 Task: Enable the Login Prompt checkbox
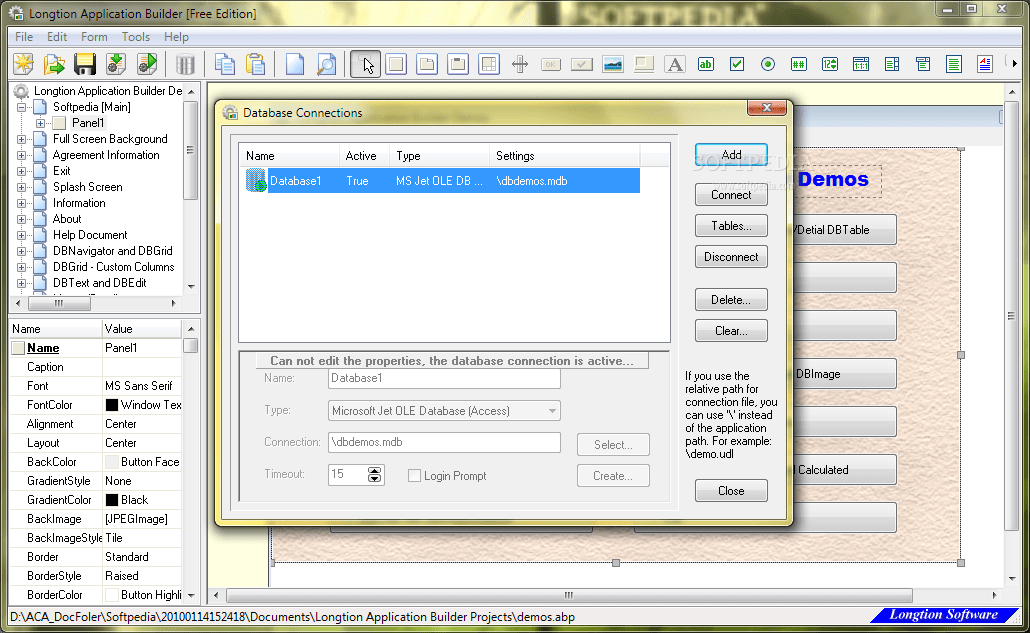pos(415,475)
